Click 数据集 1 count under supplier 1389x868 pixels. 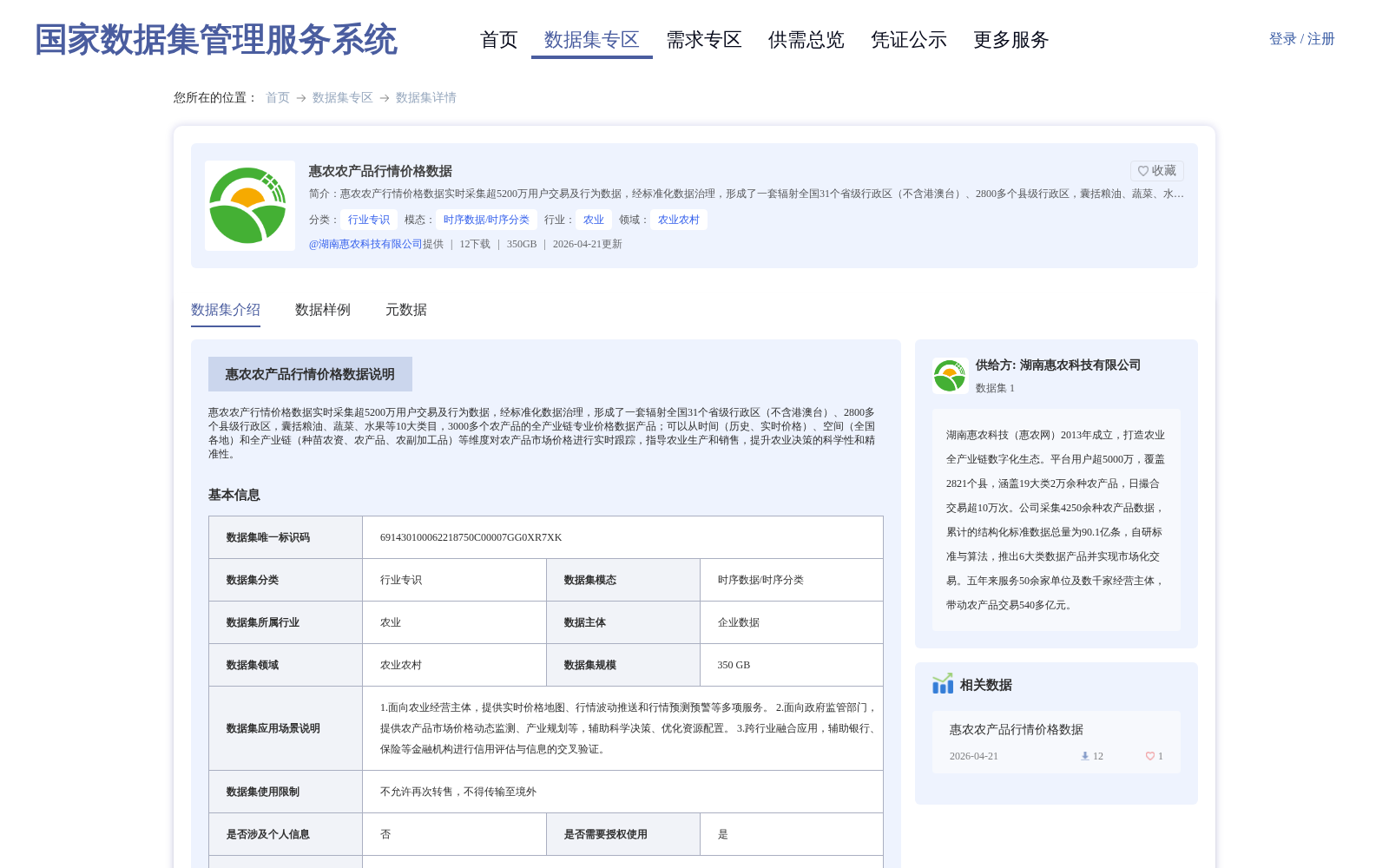(995, 388)
